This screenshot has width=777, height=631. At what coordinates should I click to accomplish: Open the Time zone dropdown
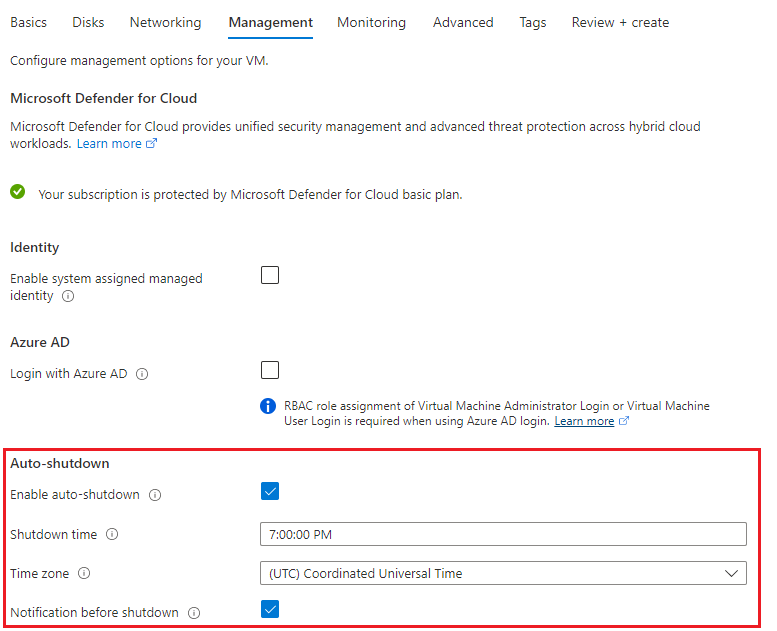(502, 573)
